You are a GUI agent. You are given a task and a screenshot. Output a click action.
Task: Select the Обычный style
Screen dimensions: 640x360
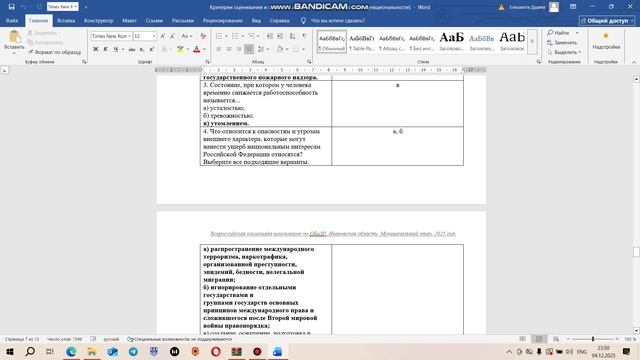332,42
